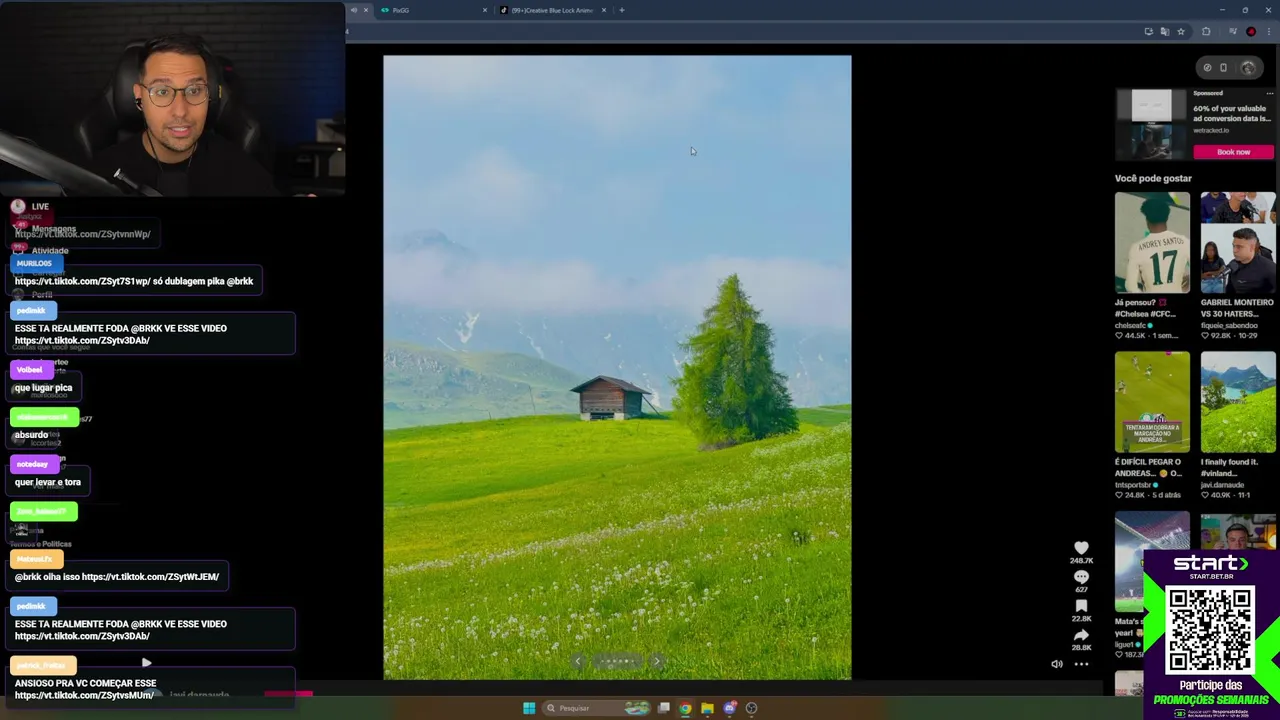The height and width of the screenshot is (720, 1280).
Task: Switch to Creative Blue Lock Anime TikTok tab
Action: (x=552, y=10)
